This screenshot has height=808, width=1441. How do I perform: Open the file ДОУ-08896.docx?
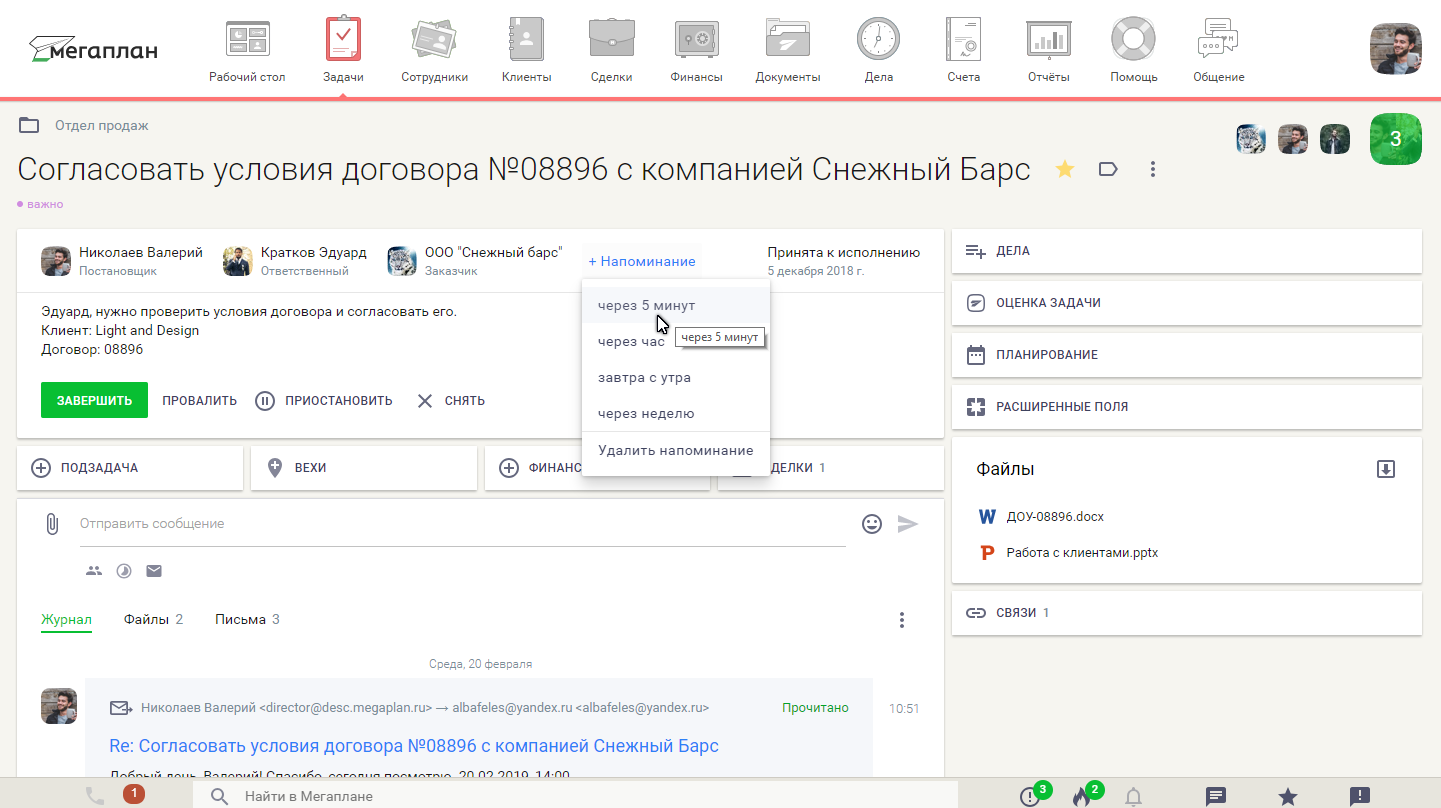click(1055, 517)
